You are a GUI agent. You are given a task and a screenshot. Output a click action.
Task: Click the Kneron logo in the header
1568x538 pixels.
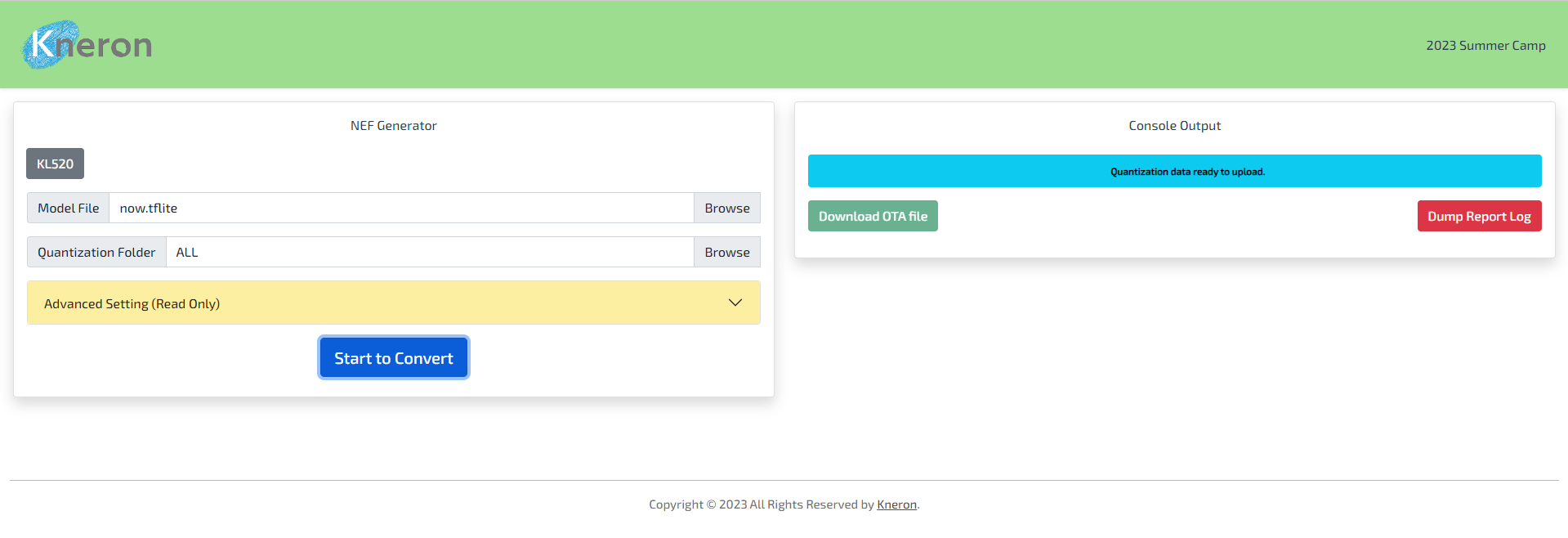(x=87, y=45)
